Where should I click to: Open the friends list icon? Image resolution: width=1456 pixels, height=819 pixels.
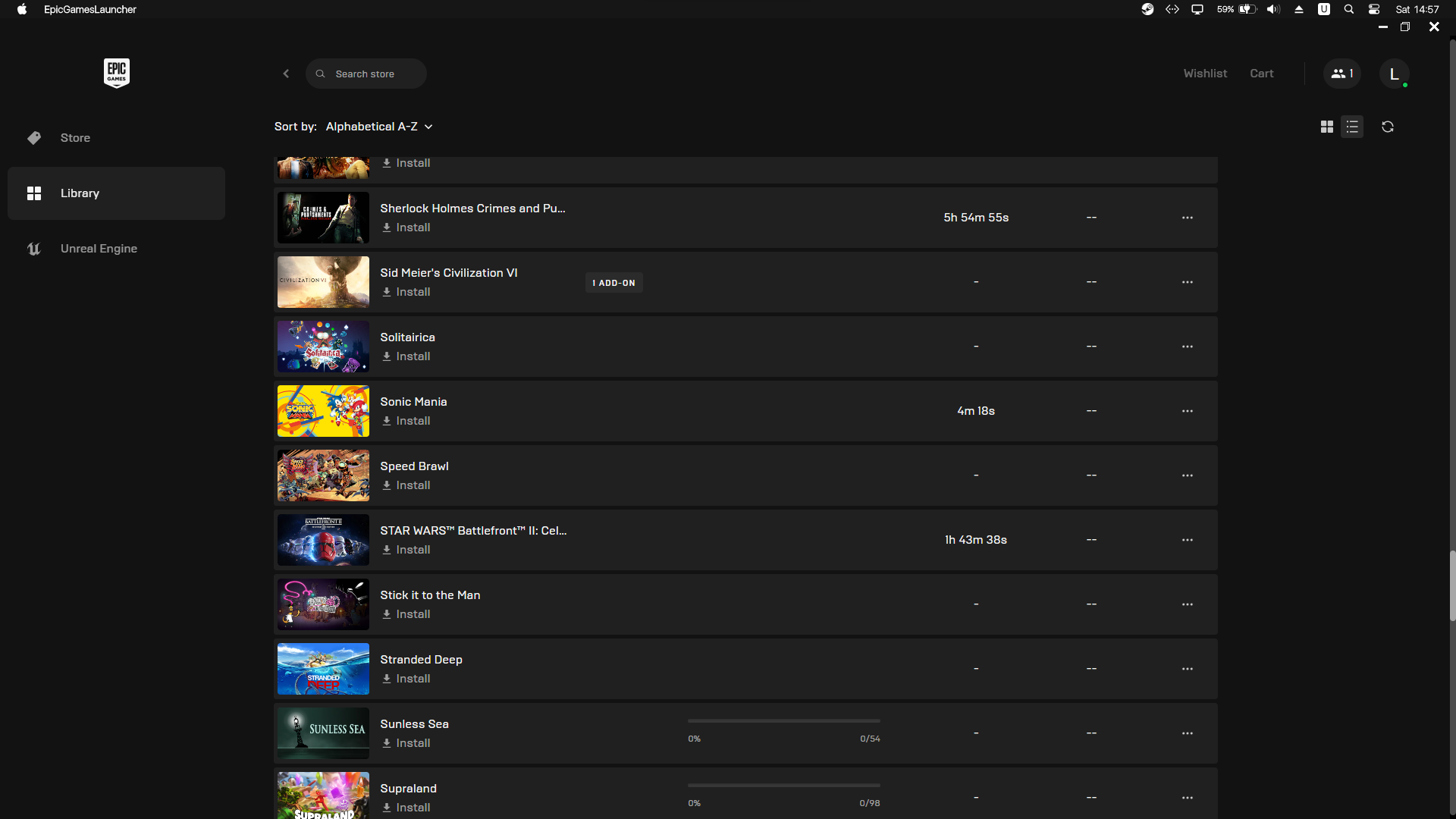(x=1341, y=74)
